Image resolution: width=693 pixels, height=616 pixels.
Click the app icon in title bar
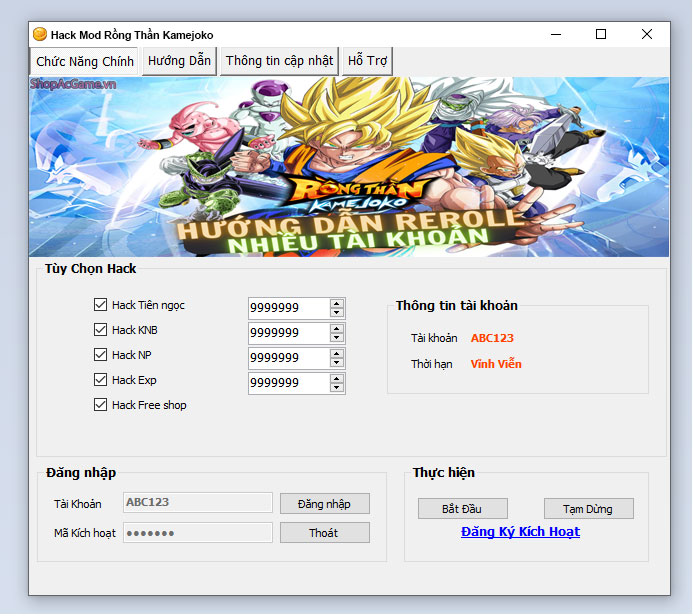pos(40,34)
